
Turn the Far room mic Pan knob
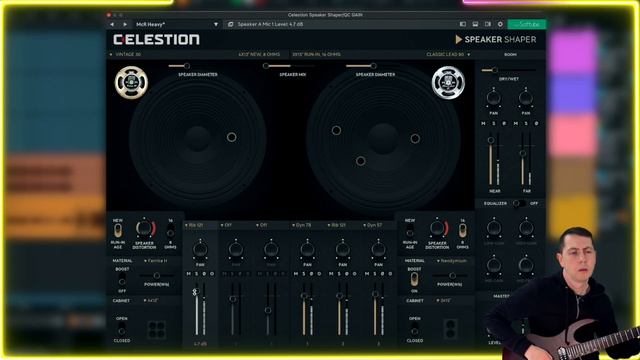click(x=526, y=98)
